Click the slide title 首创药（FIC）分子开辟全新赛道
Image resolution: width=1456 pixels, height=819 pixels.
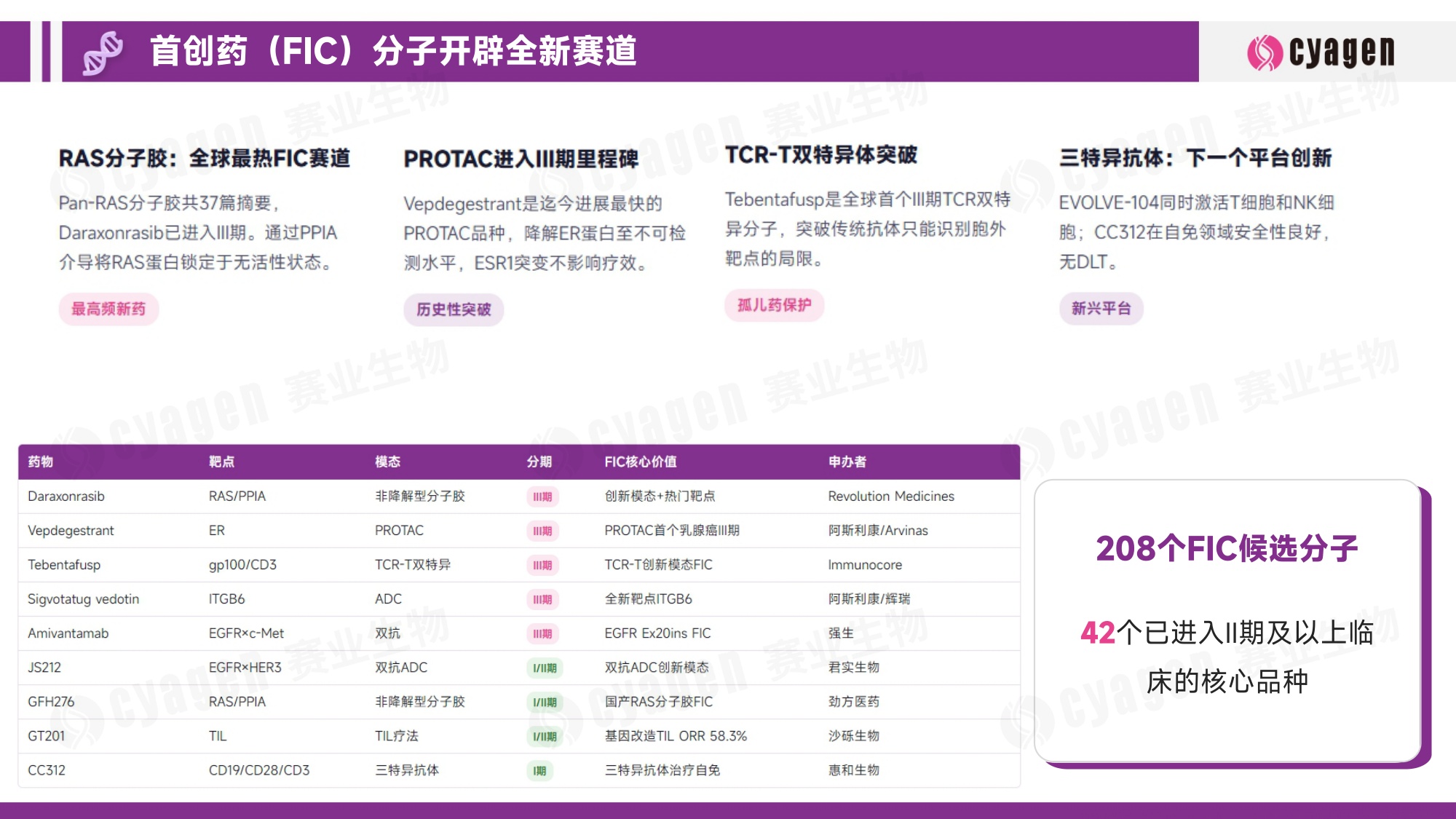tap(393, 51)
